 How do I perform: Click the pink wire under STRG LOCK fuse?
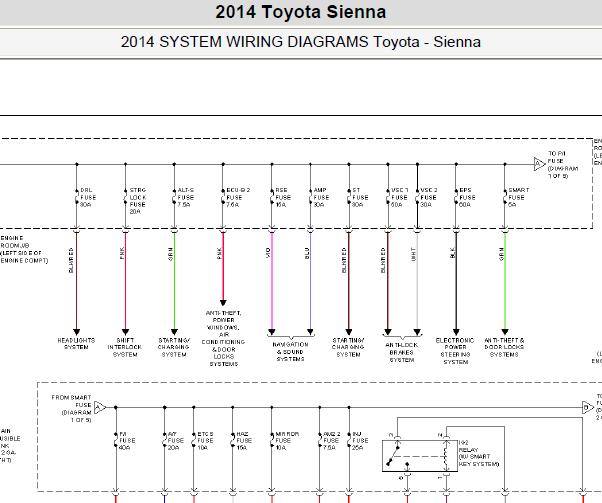pyautogui.click(x=125, y=280)
